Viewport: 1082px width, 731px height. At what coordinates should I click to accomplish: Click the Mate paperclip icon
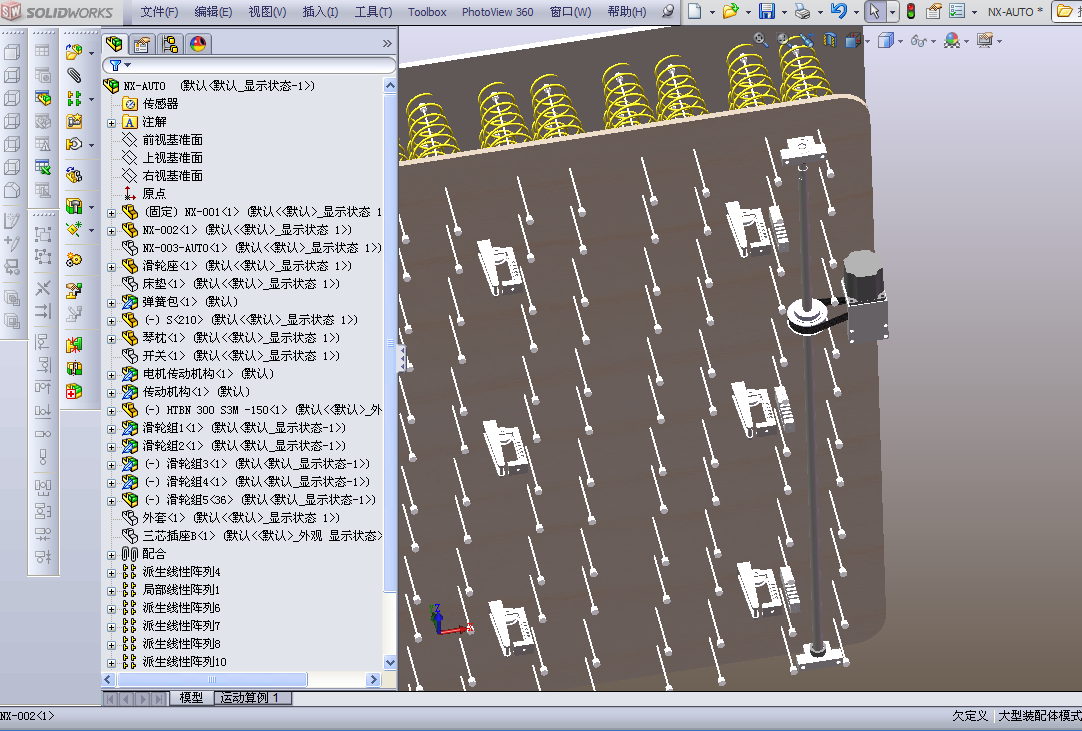pos(74,75)
